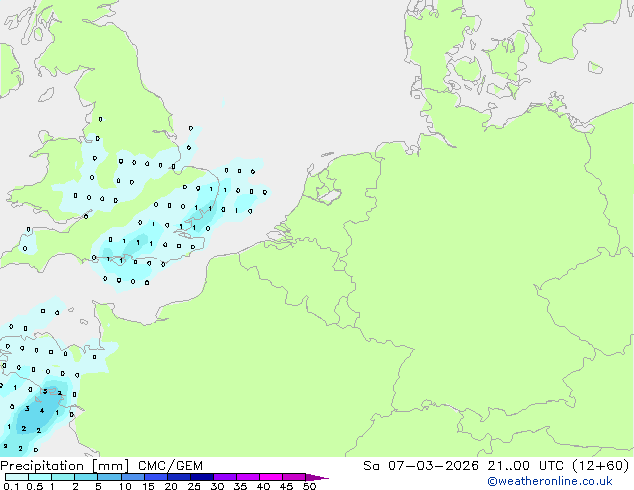Click the '0.5' legend scale value
The image size is (634, 490).
35,486
